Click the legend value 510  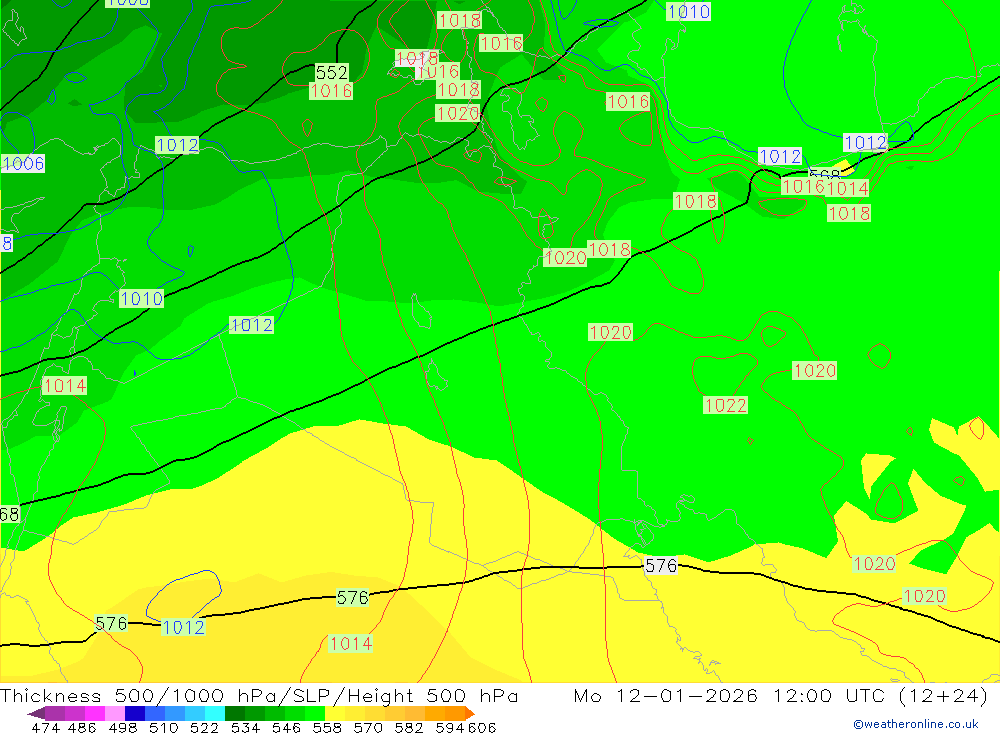[x=163, y=727]
